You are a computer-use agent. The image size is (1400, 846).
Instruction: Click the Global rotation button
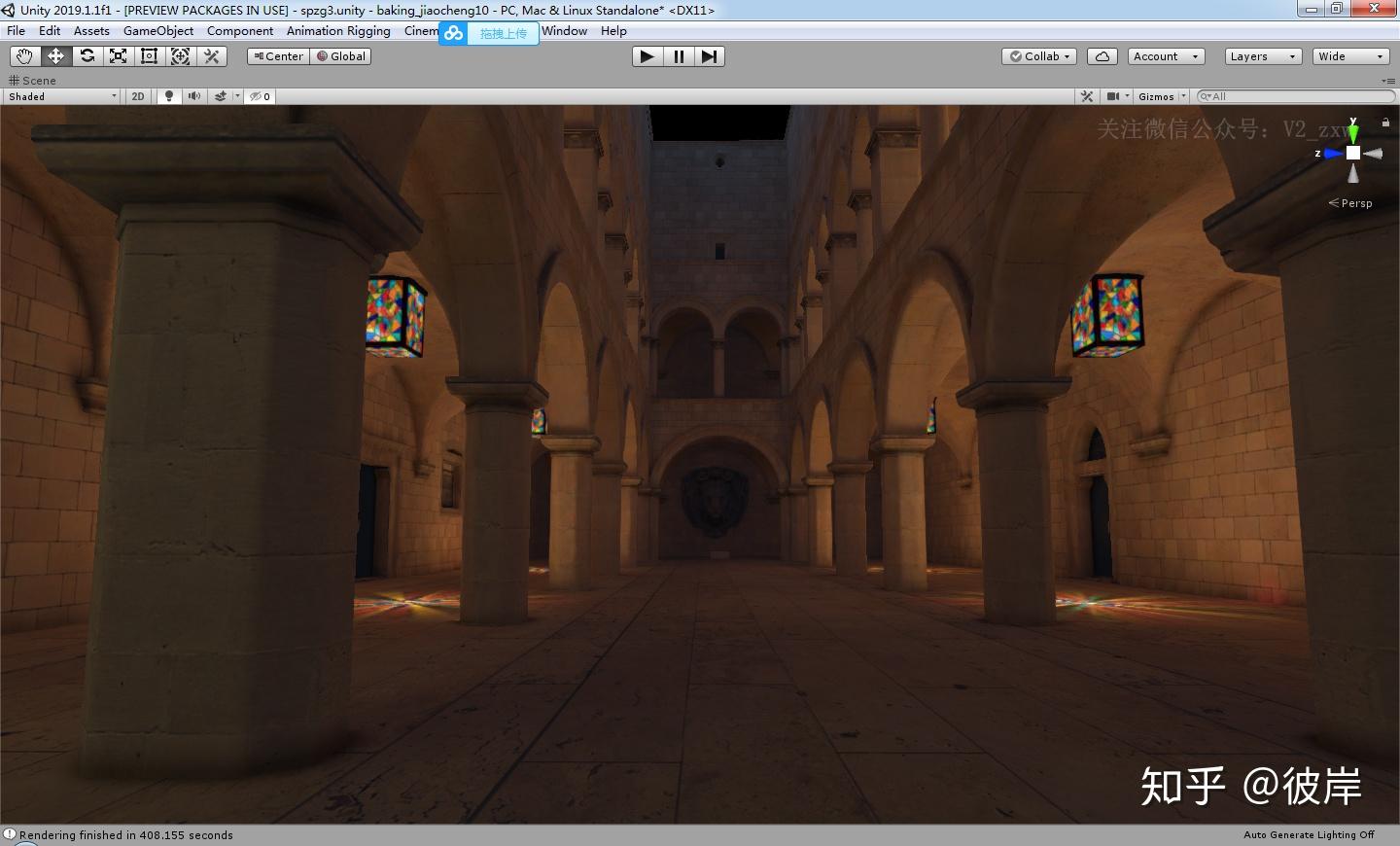[x=341, y=56]
